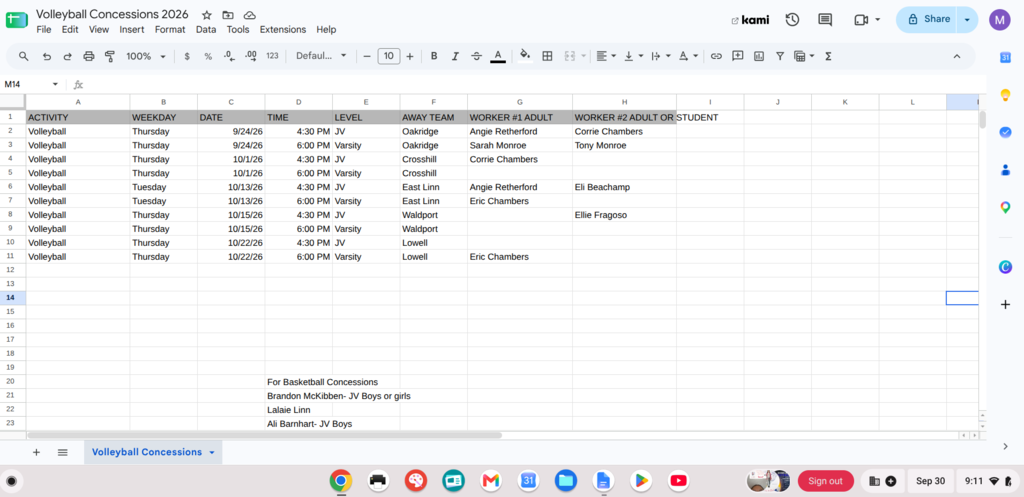Toggle bold formatting

click(434, 56)
